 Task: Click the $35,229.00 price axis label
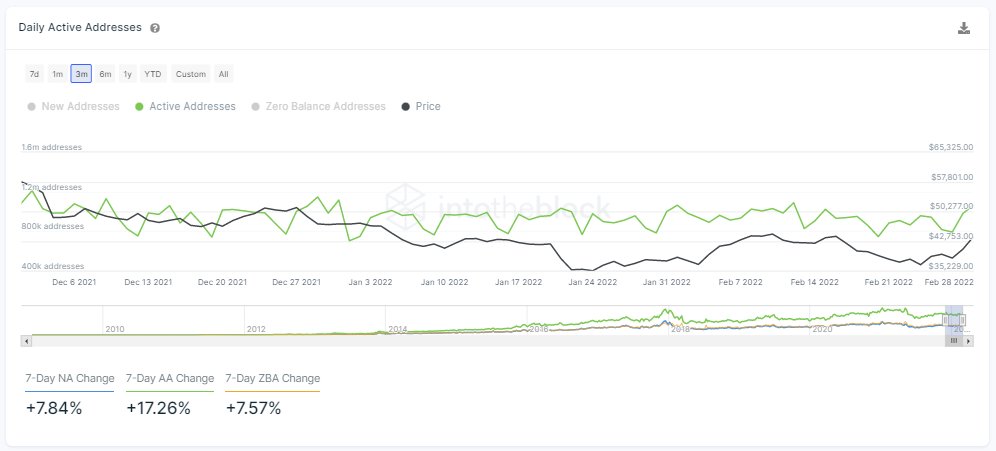(x=951, y=266)
